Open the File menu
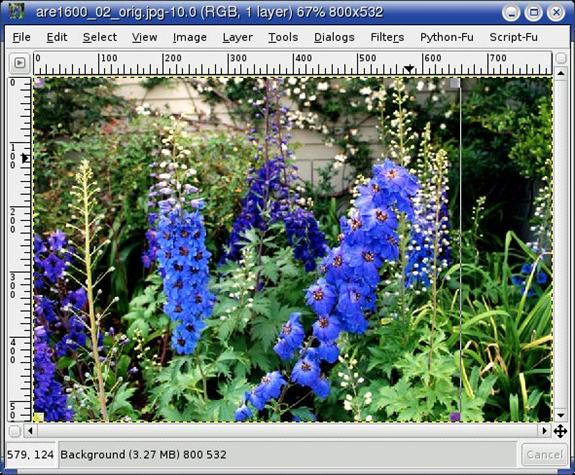The width and height of the screenshot is (575, 475). (21, 37)
